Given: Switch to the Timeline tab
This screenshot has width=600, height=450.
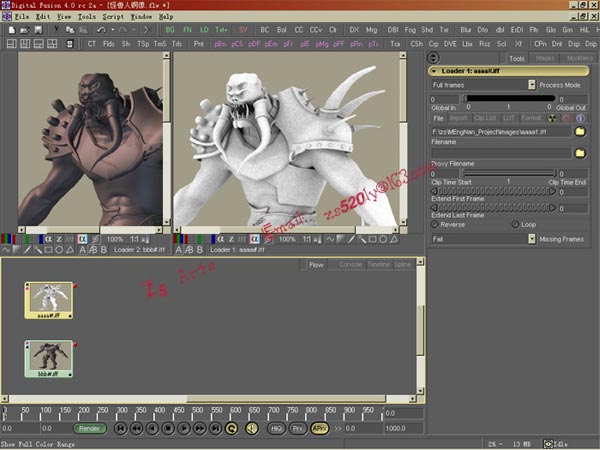Looking at the screenshot, I should 379,264.
